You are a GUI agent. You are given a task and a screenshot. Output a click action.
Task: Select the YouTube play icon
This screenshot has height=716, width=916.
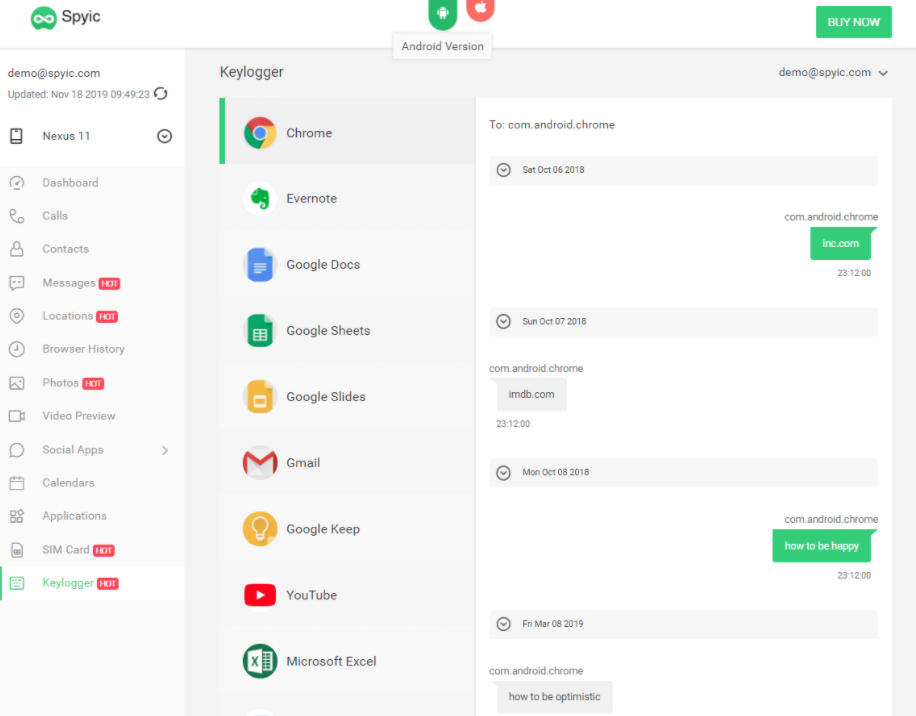260,595
